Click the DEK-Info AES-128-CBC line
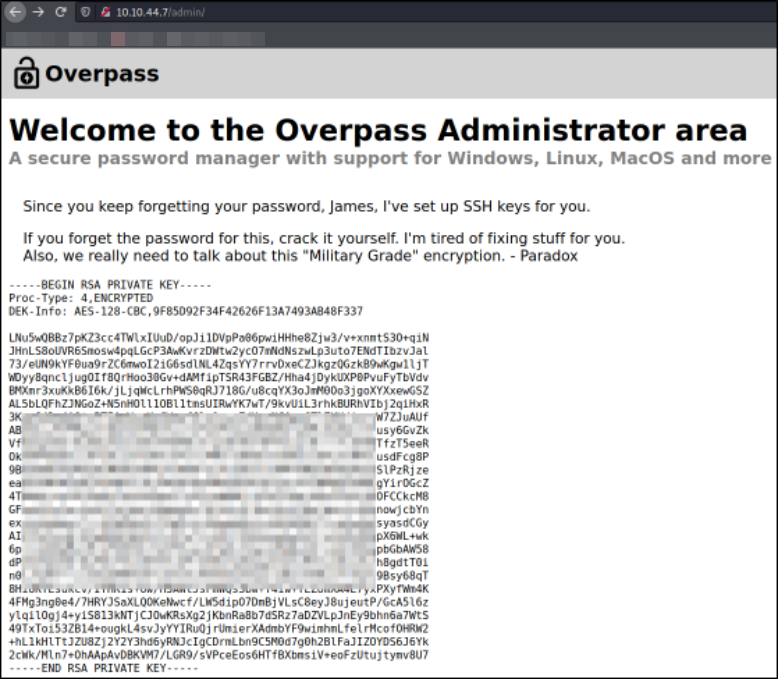The width and height of the screenshot is (778, 679). click(186, 311)
